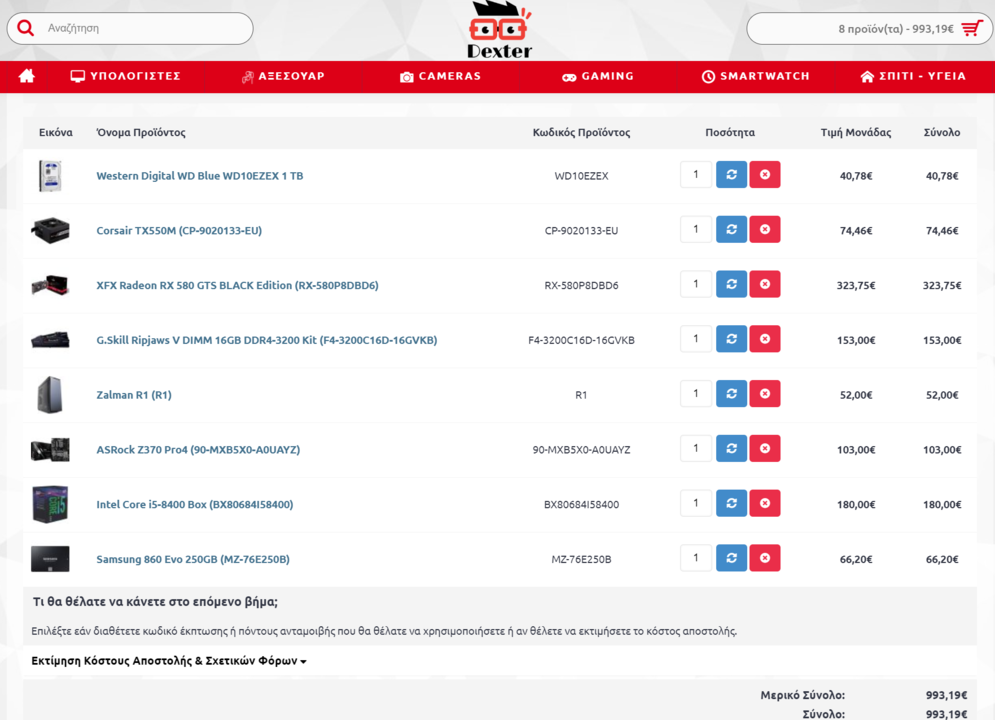Open the Dexter logo home link
The height and width of the screenshot is (720, 995).
(499, 30)
